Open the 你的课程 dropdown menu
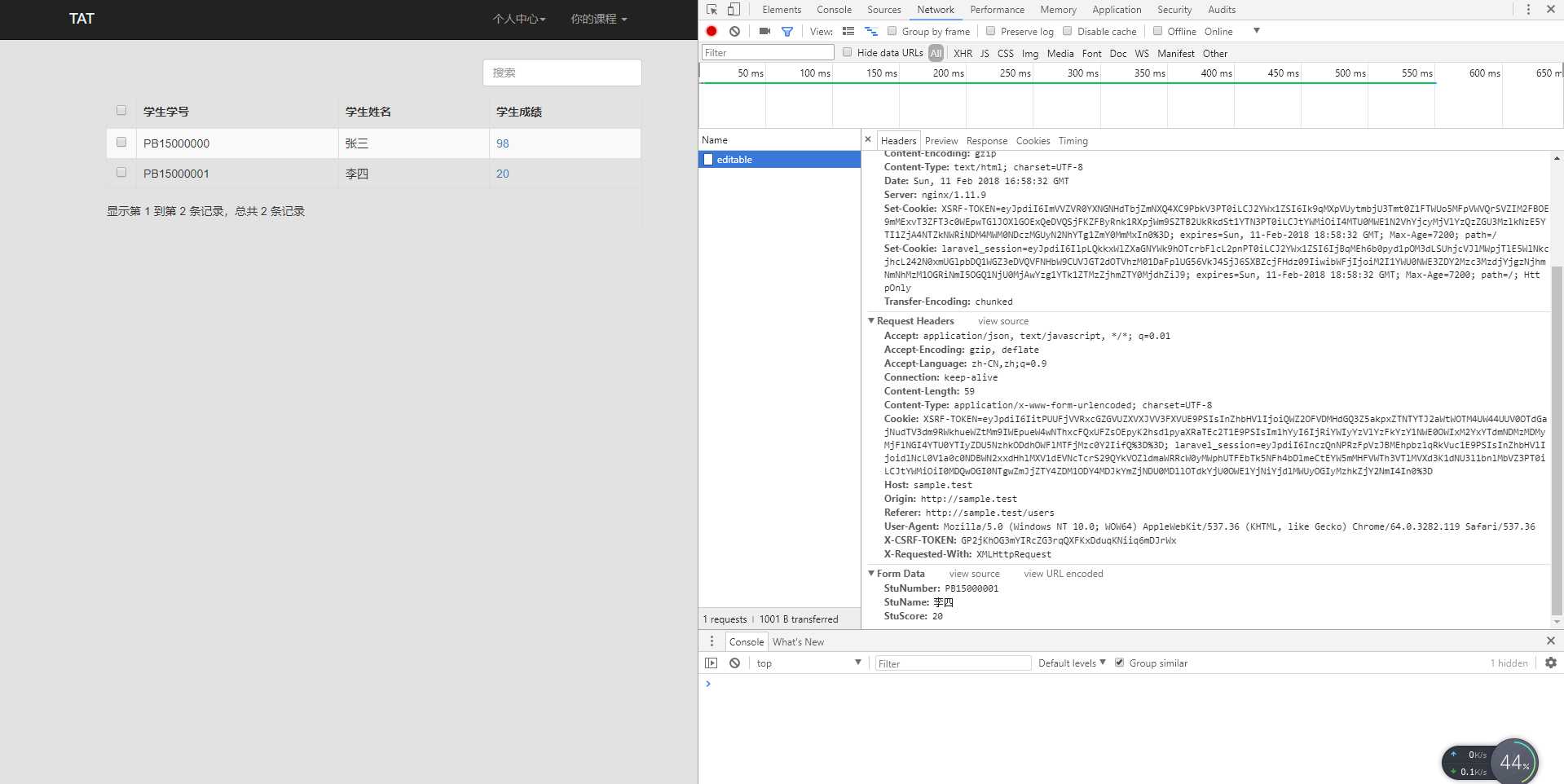Viewport: 1564px width, 784px height. [599, 19]
